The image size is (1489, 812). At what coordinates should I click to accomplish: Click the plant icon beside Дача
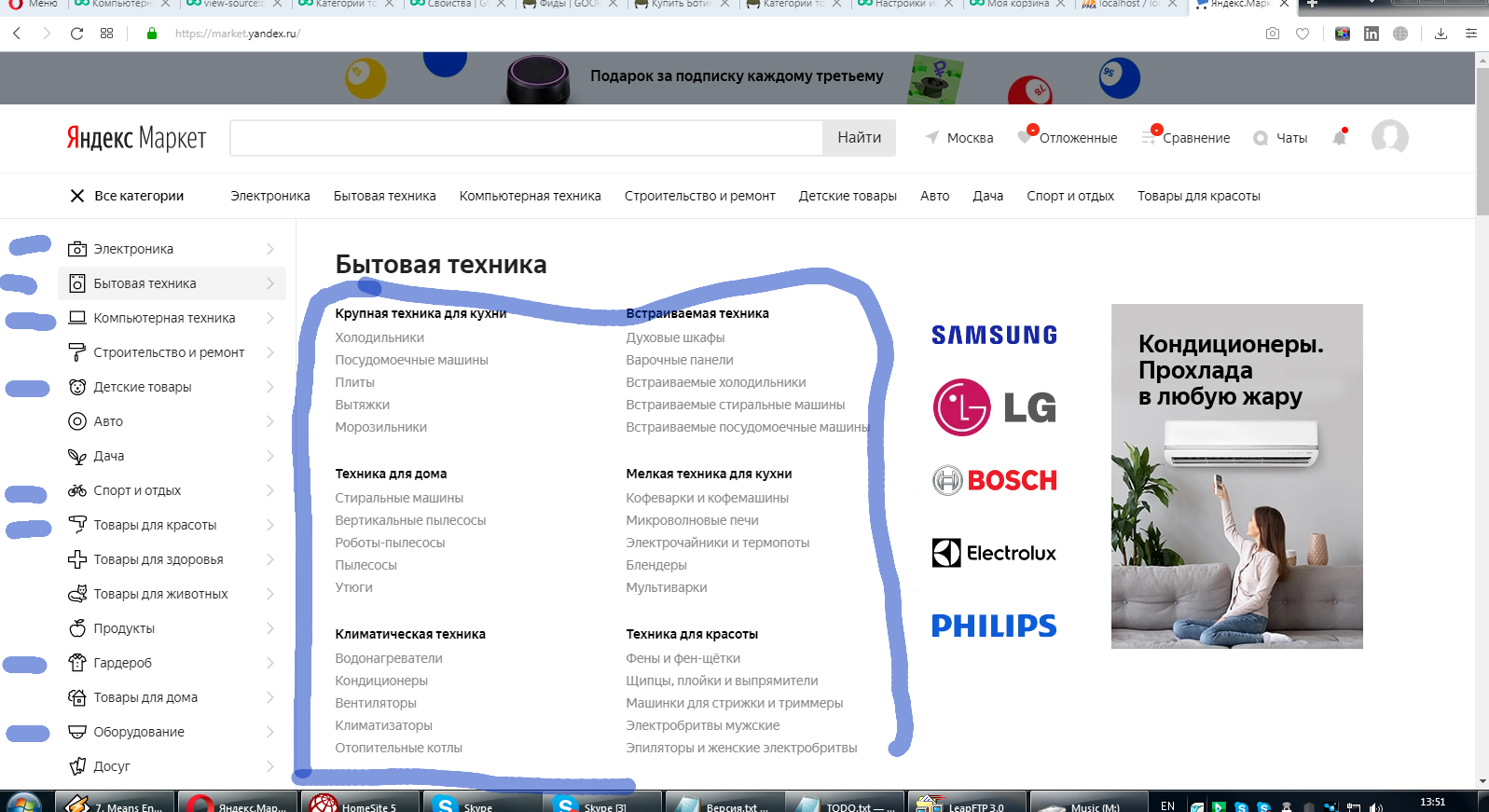pos(77,456)
